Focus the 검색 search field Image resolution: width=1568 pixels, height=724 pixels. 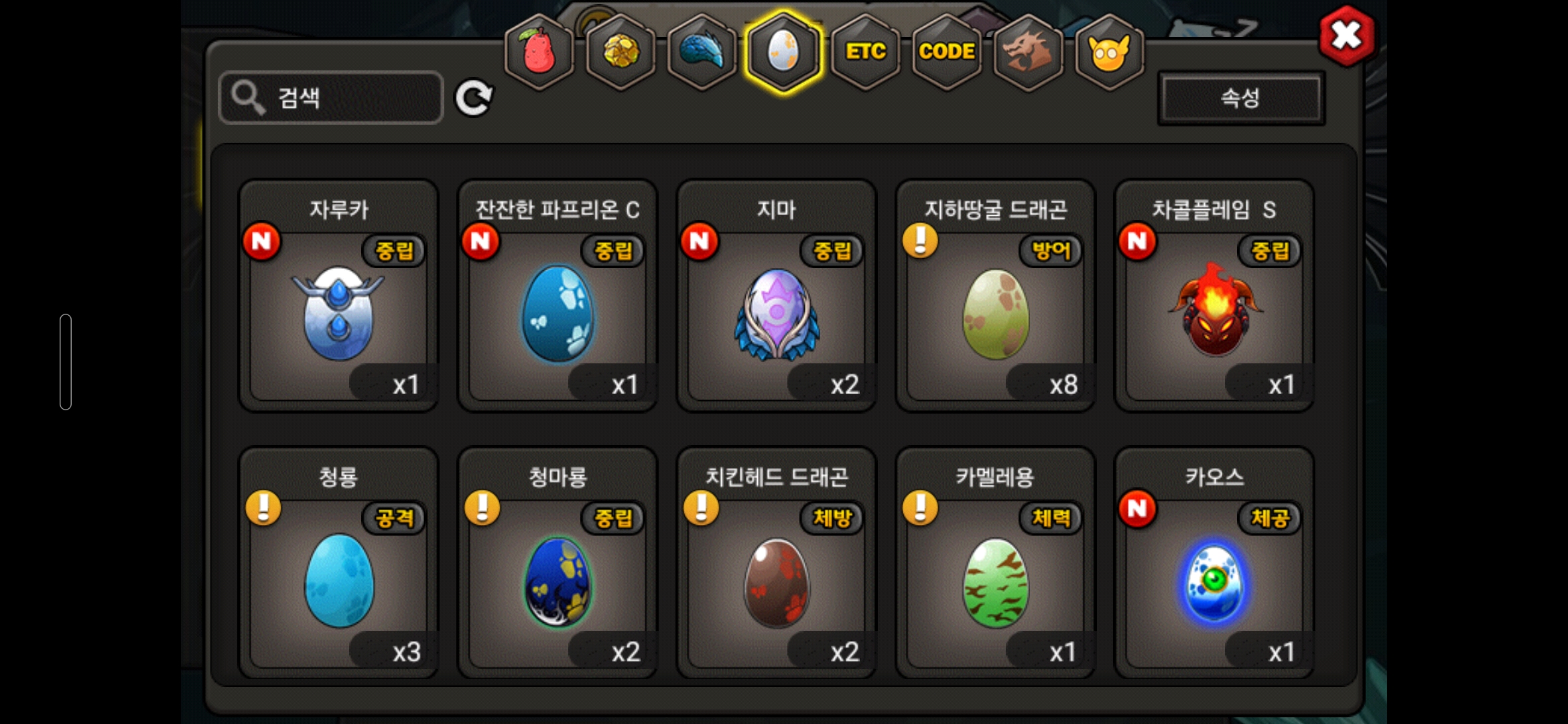331,98
